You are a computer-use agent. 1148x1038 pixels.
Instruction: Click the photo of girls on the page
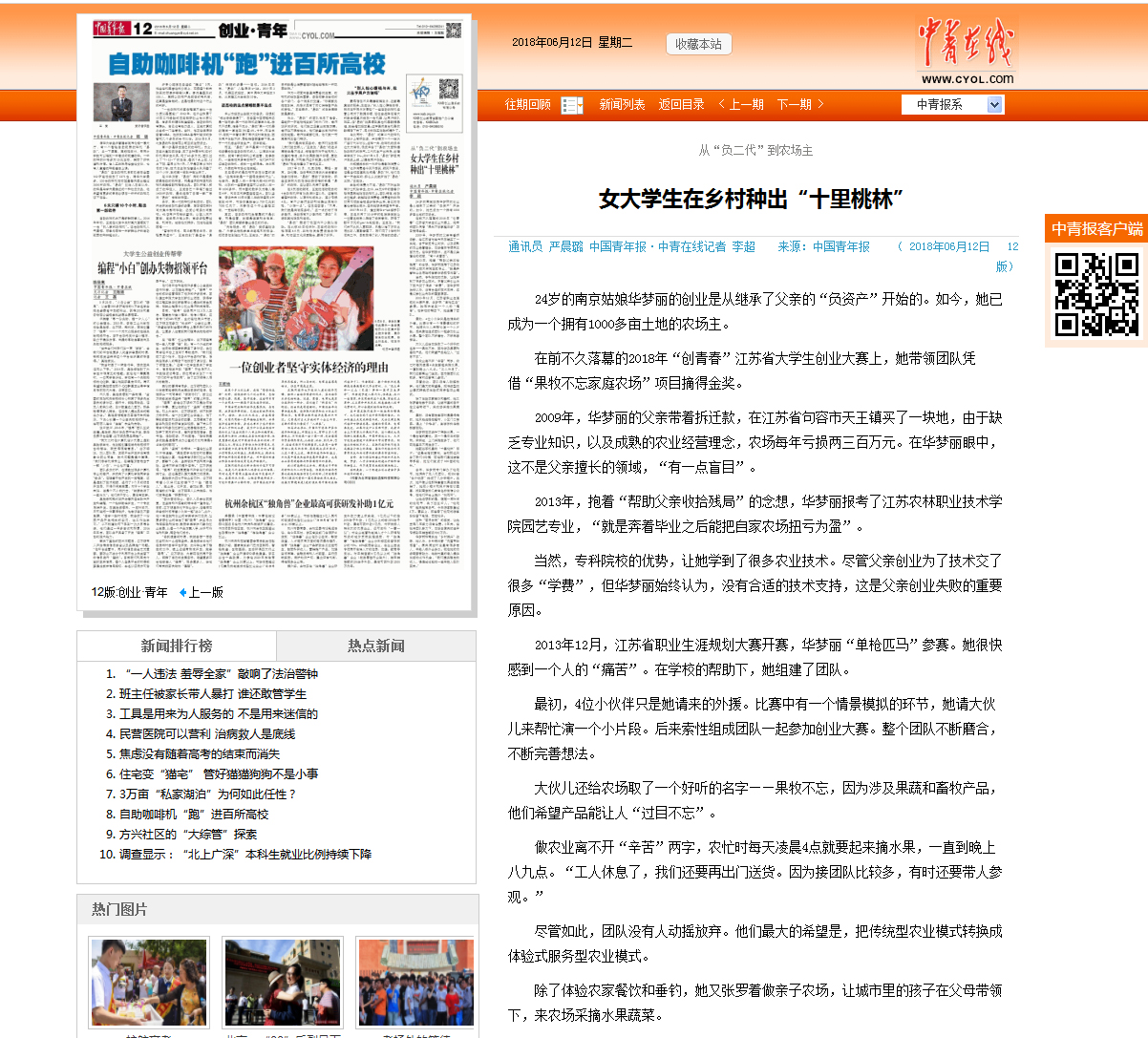tap(295, 299)
